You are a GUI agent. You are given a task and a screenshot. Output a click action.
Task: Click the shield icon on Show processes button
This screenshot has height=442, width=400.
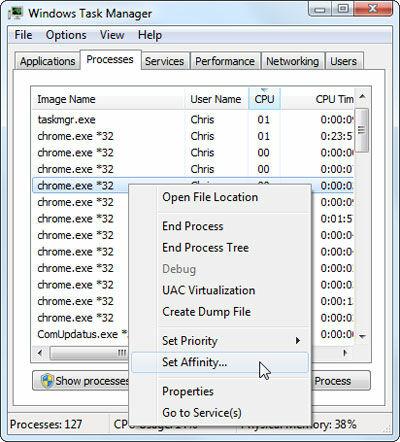47,380
